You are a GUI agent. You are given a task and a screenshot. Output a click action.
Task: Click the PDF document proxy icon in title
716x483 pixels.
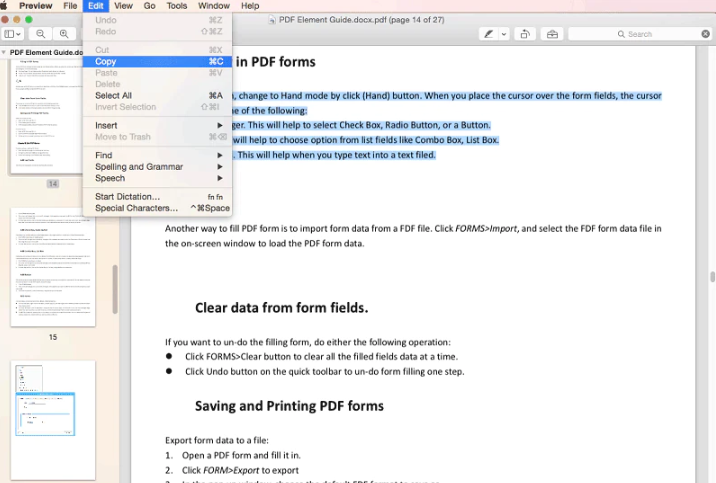coord(272,20)
